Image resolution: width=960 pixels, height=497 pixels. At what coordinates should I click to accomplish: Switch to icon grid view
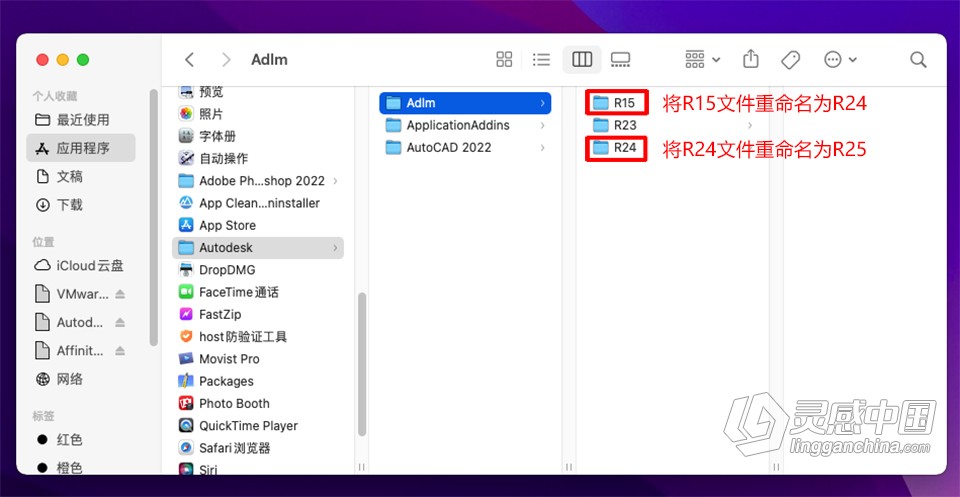(x=504, y=59)
